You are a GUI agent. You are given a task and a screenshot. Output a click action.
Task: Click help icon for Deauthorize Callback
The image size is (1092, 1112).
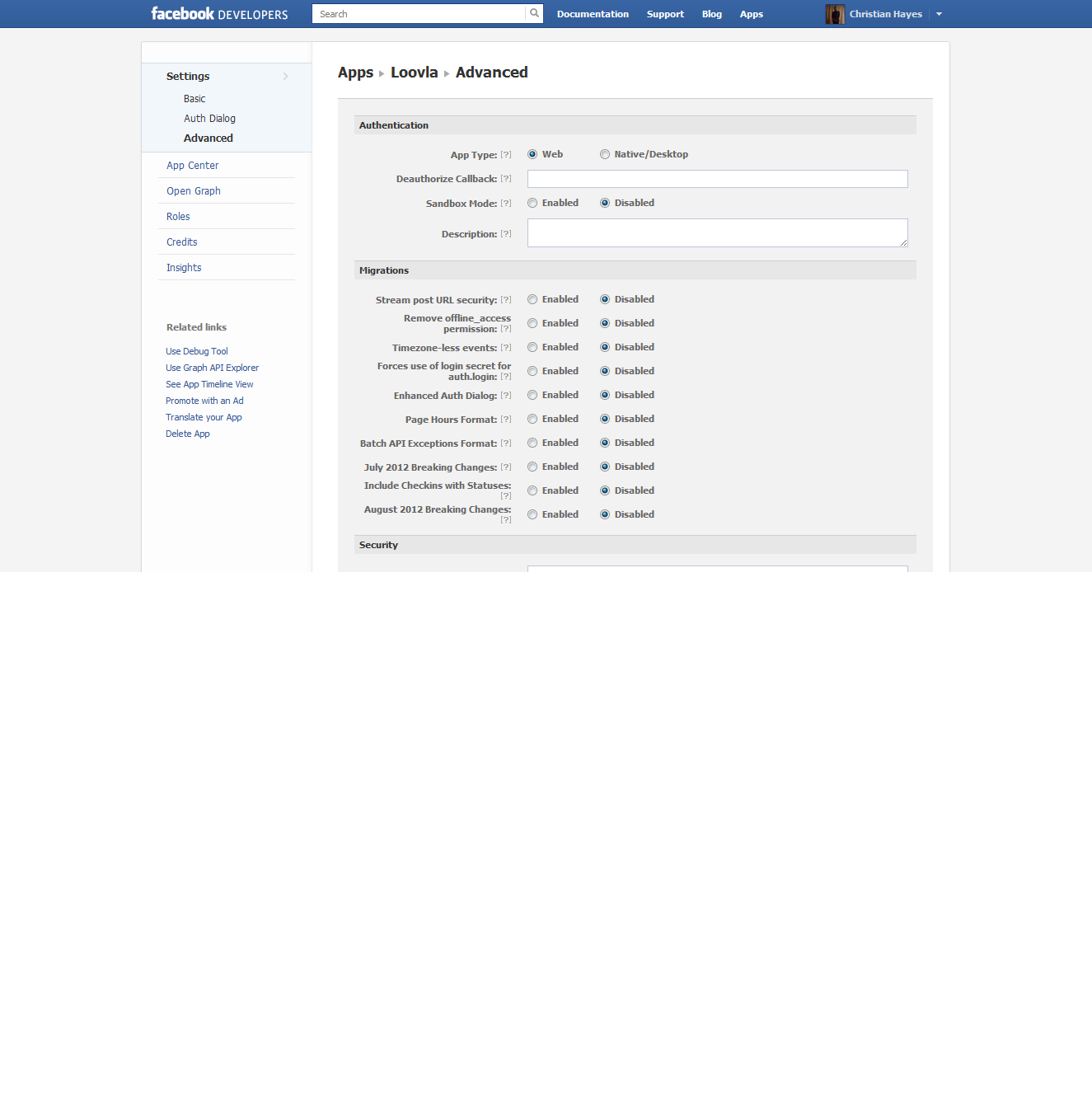(506, 179)
